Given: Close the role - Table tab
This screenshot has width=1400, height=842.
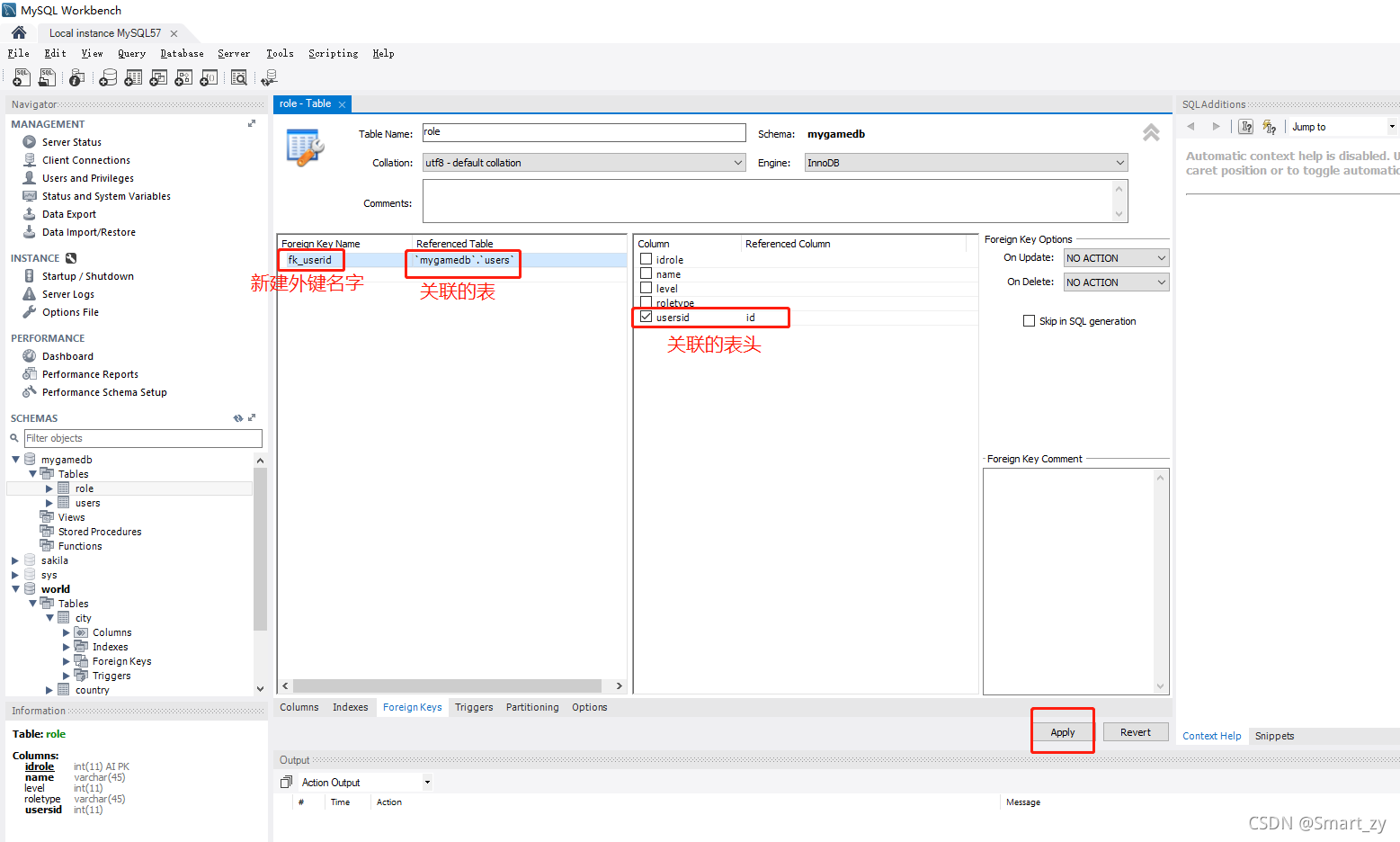Looking at the screenshot, I should pyautogui.click(x=342, y=104).
